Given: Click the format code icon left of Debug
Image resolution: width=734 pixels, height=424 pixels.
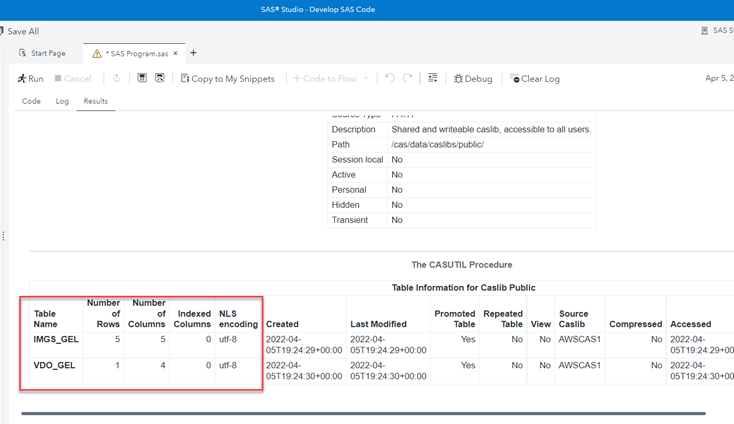Looking at the screenshot, I should click(x=432, y=78).
